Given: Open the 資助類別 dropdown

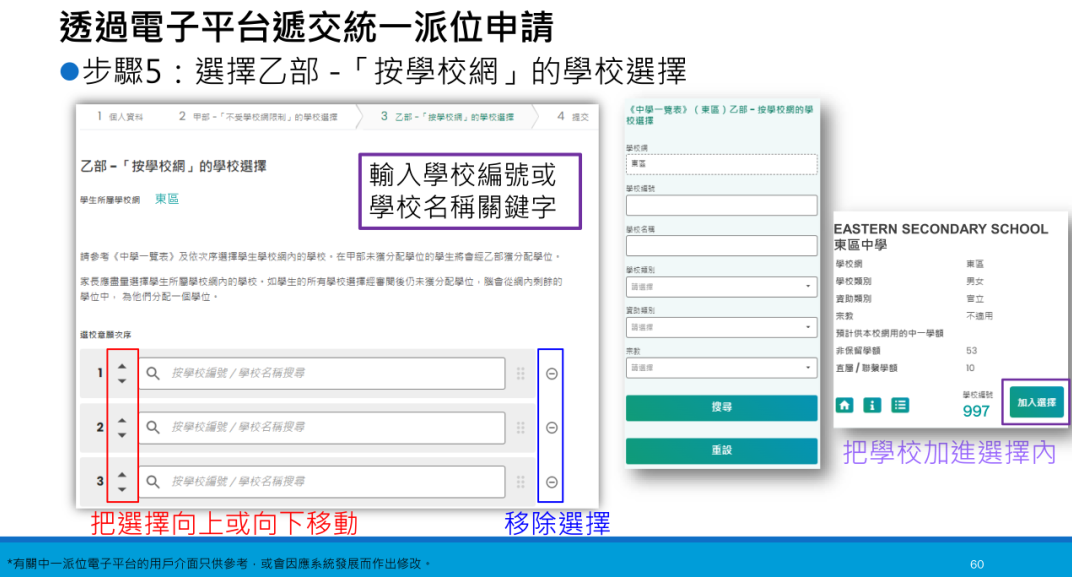Looking at the screenshot, I should tap(722, 327).
